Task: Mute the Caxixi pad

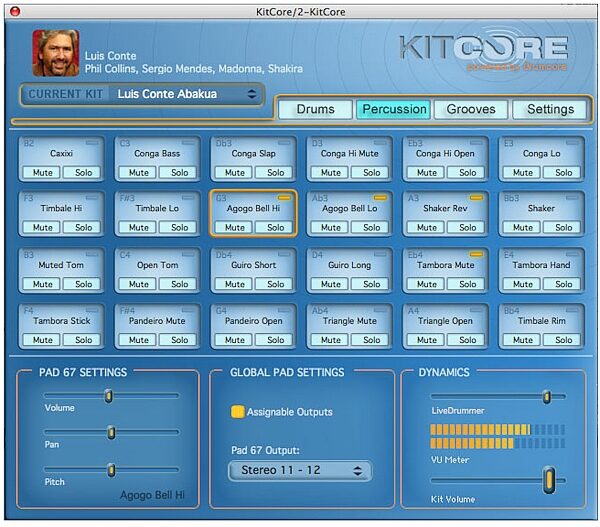Action: pyautogui.click(x=42, y=173)
